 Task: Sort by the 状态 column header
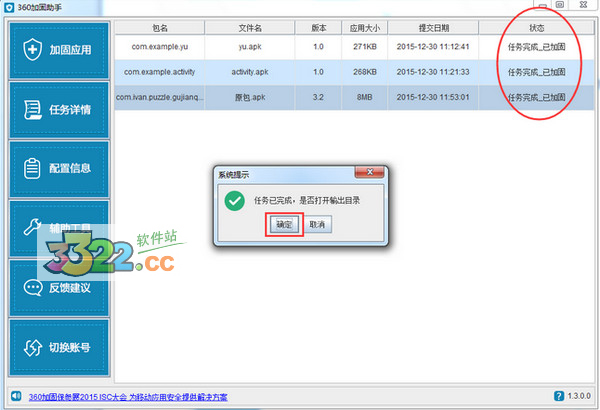536,28
